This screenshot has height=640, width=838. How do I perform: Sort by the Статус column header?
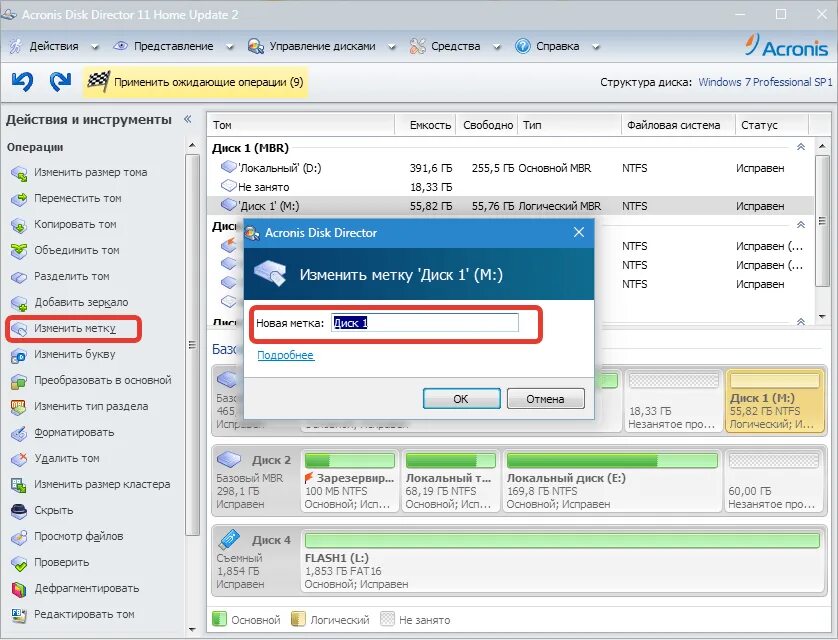coord(772,125)
